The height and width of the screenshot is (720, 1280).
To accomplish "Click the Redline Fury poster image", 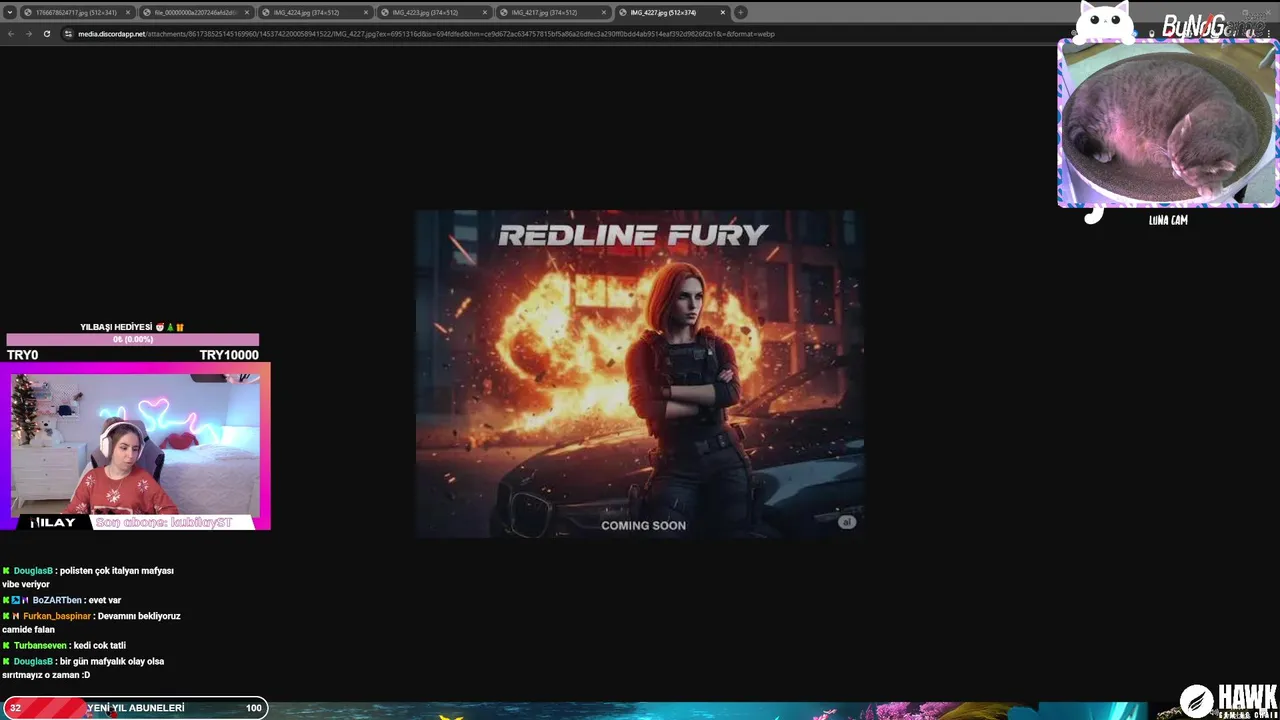I will (640, 374).
